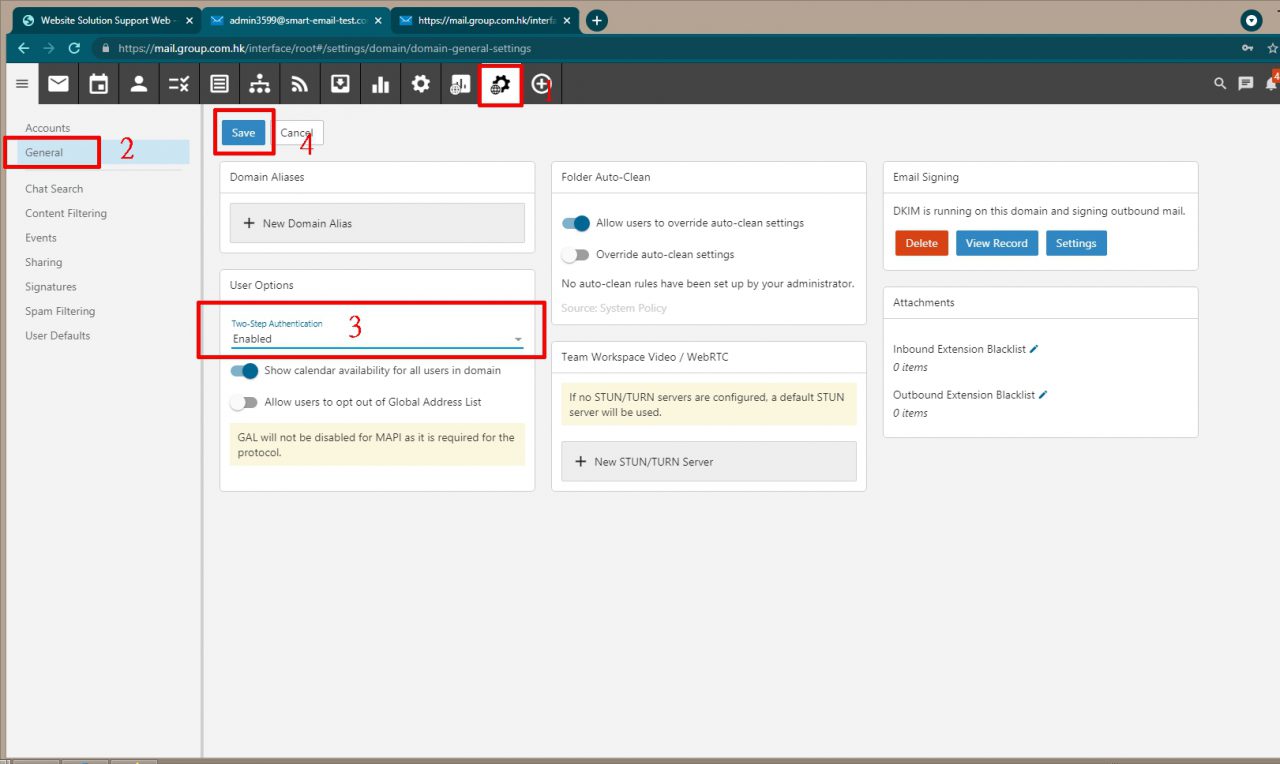Enable the Override auto-clean settings toggle
The width and height of the screenshot is (1280, 764).
pos(576,254)
